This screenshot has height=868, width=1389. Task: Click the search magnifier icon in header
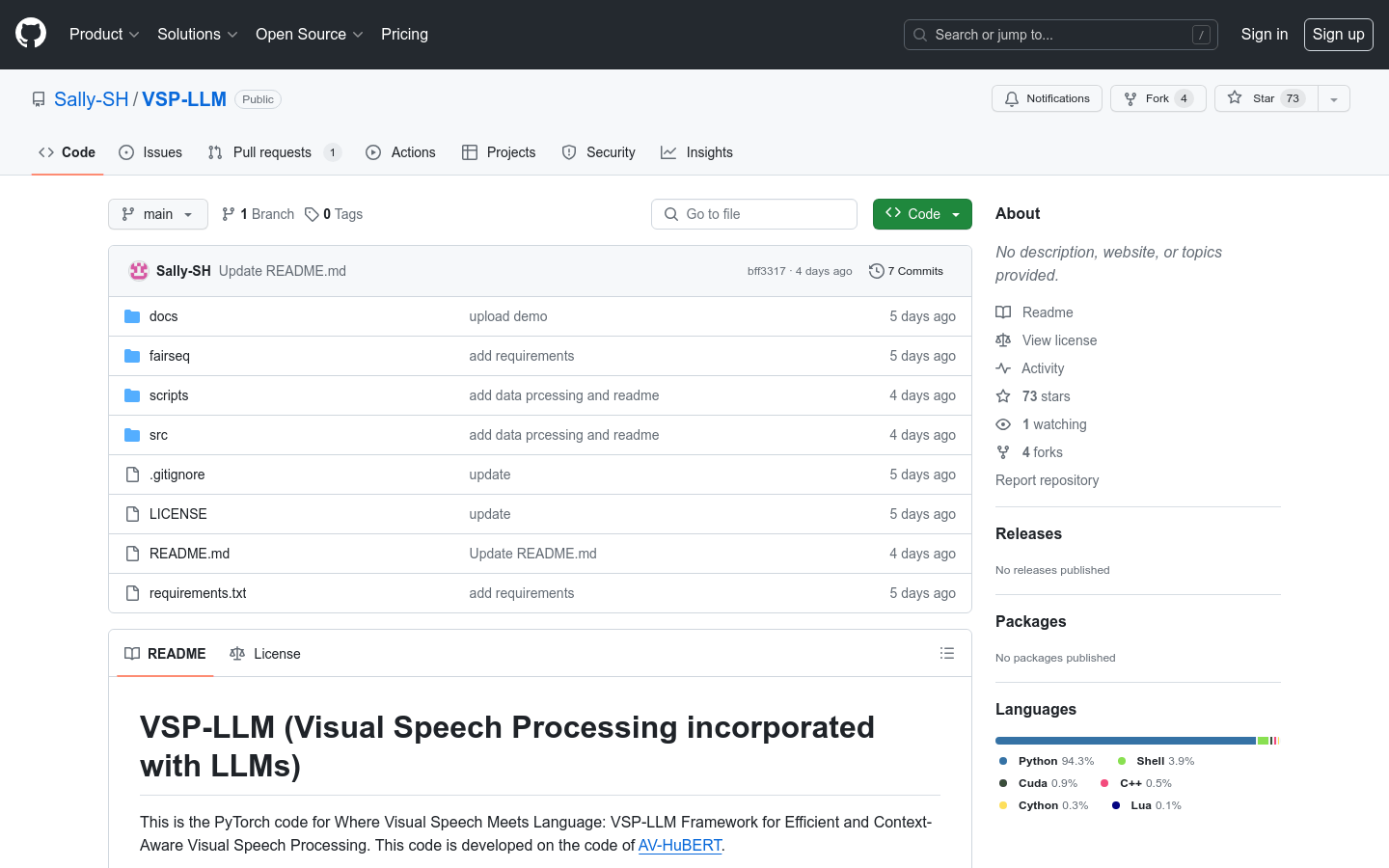pyautogui.click(x=920, y=35)
